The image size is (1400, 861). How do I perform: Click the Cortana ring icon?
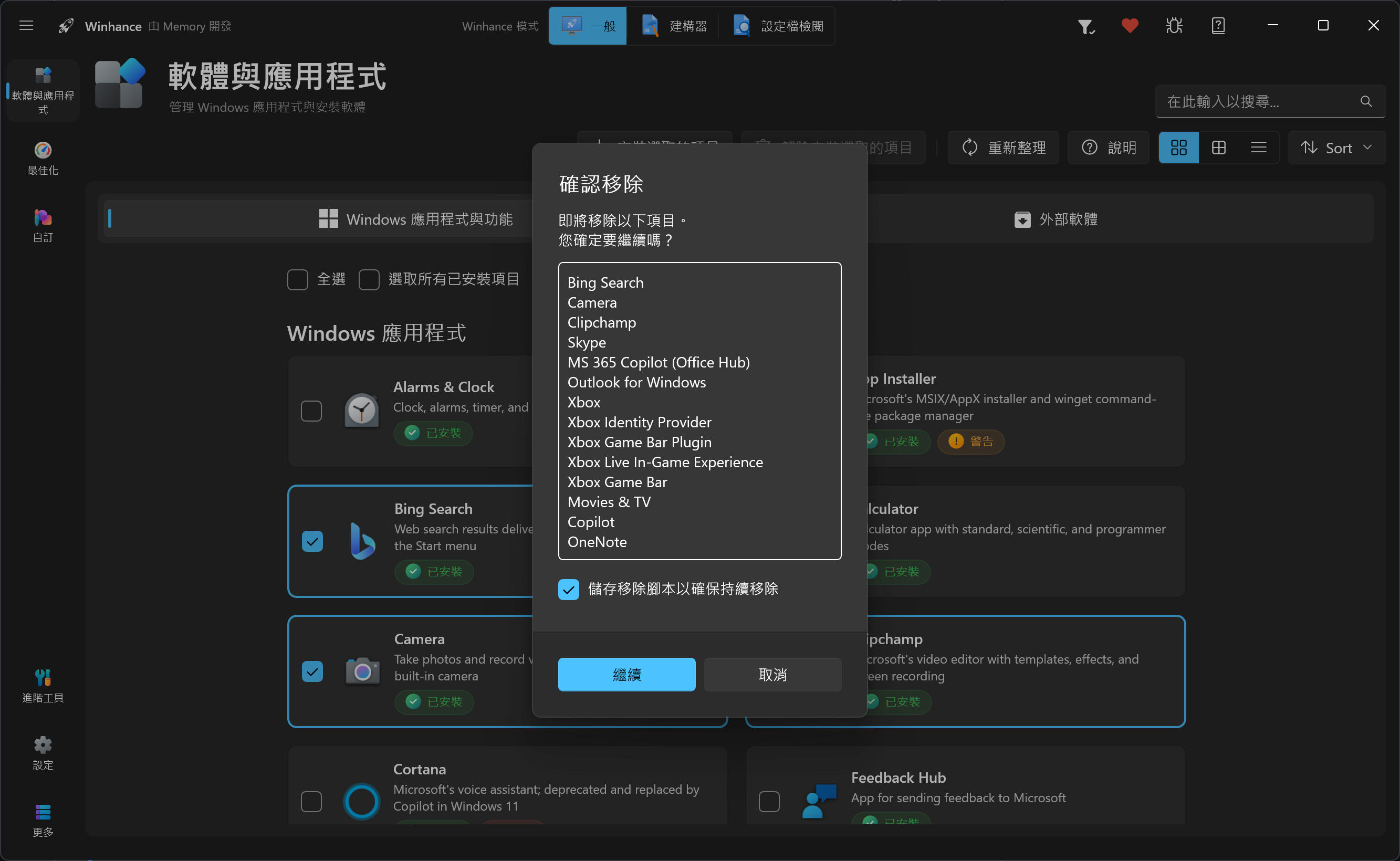click(x=361, y=801)
